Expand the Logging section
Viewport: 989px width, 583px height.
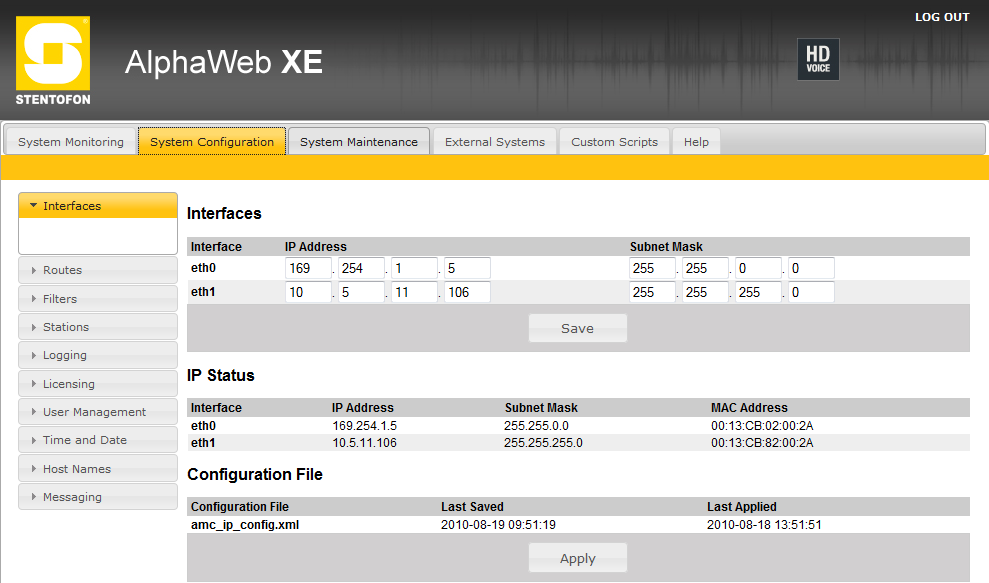pos(97,355)
